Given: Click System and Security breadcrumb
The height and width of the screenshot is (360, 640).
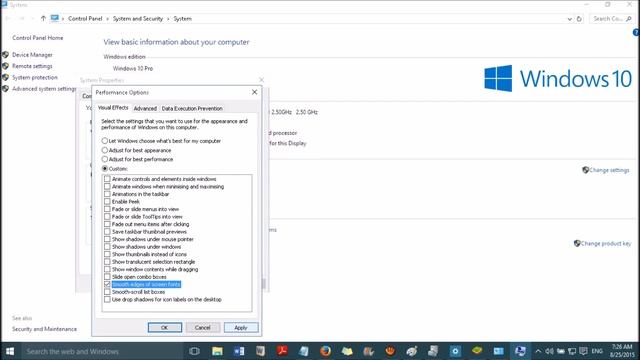Looking at the screenshot, I should click(x=138, y=19).
